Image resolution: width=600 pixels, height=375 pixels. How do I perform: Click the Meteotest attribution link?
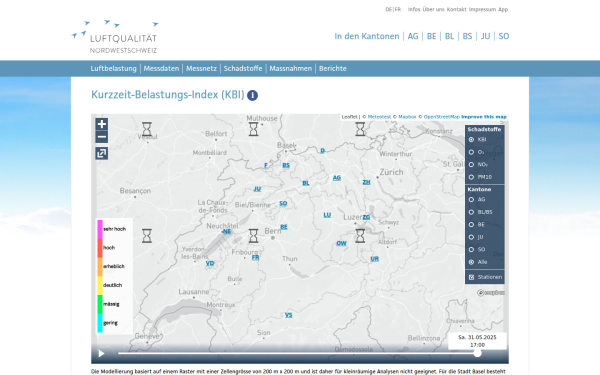click(x=379, y=117)
